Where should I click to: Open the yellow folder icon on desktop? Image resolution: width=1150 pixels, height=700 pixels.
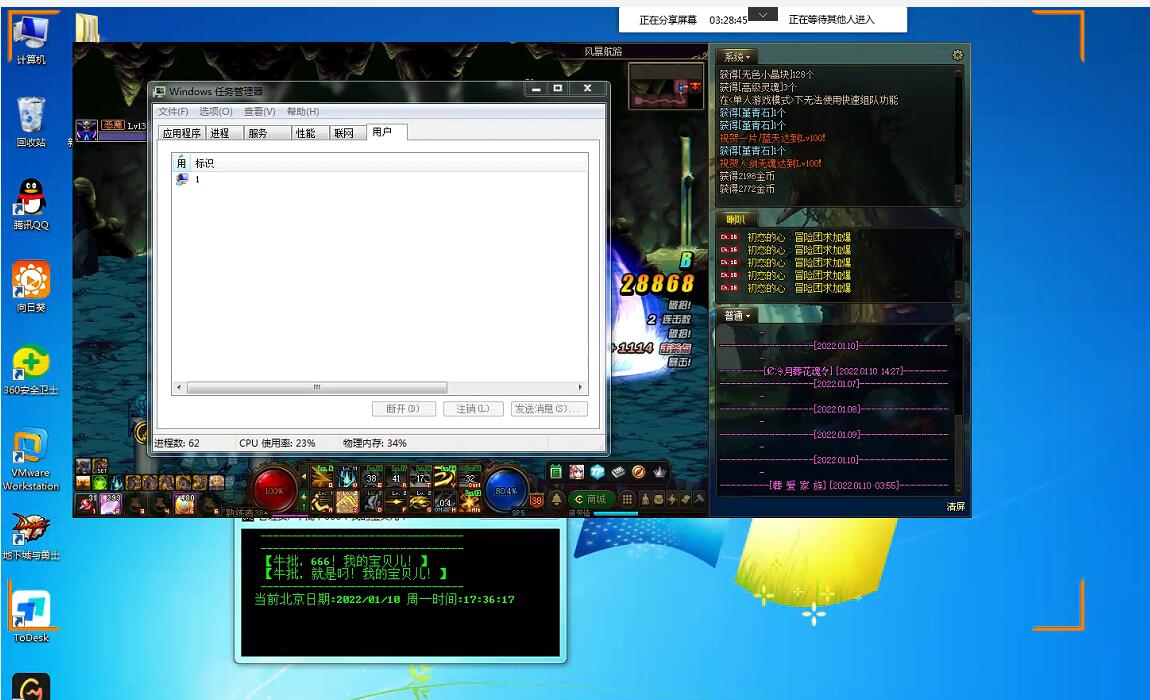click(x=87, y=28)
